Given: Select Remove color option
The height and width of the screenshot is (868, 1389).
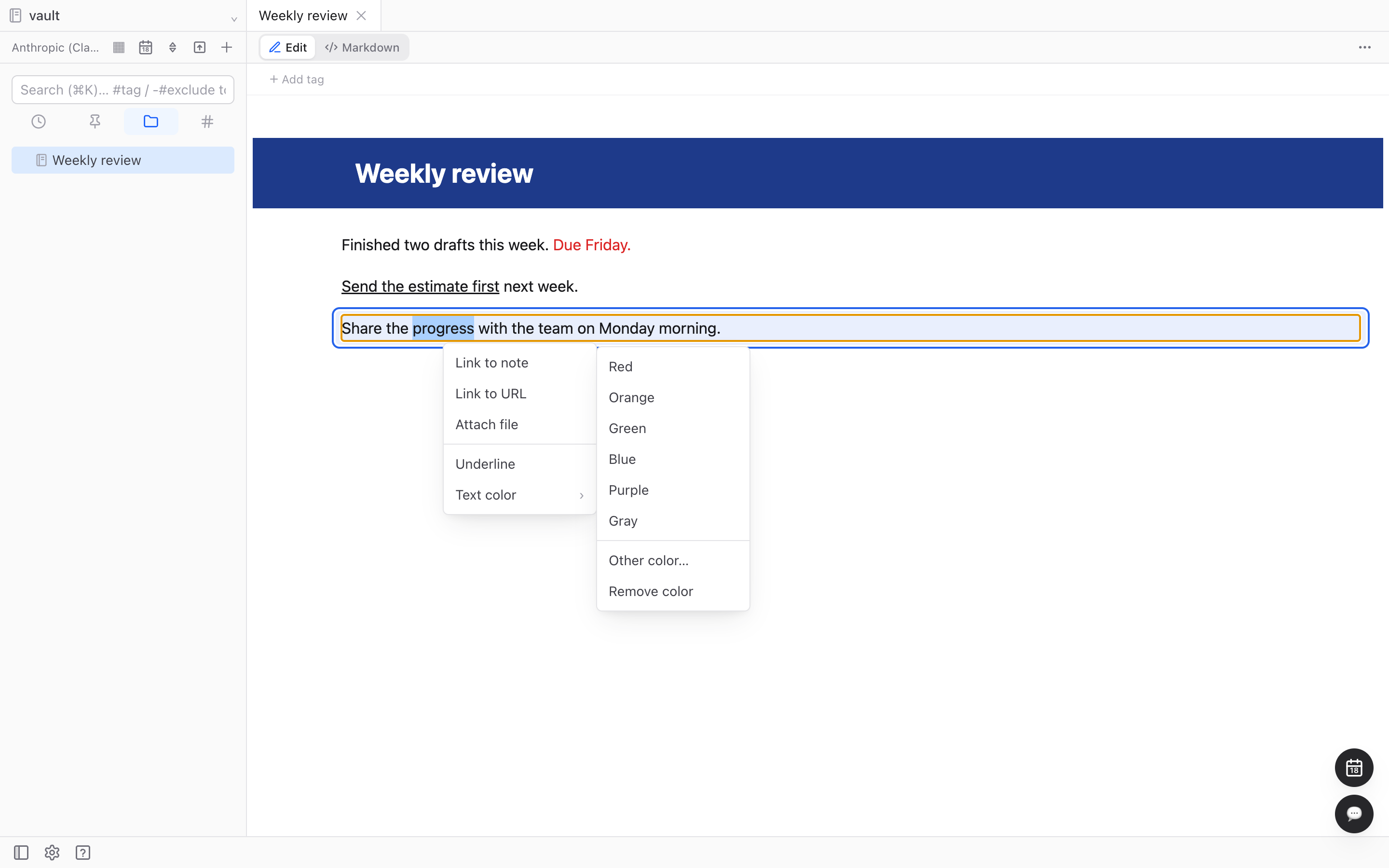Looking at the screenshot, I should [x=673, y=591].
